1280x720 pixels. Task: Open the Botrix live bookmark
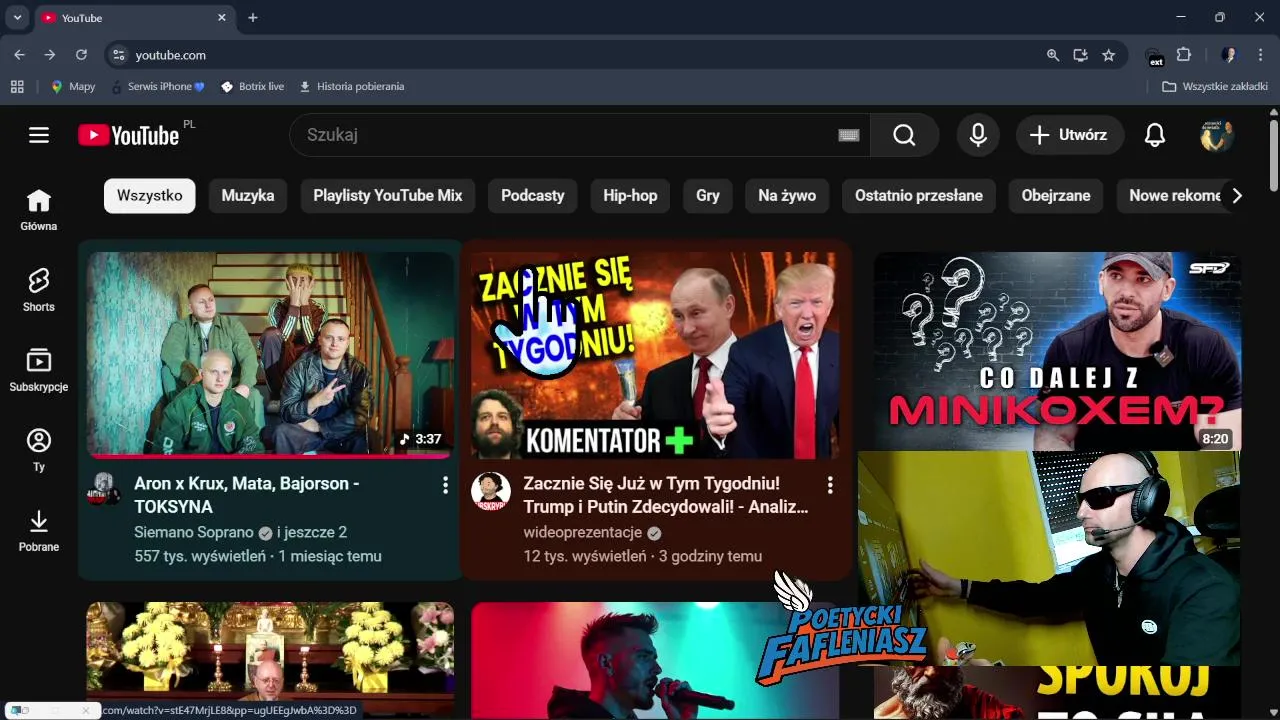click(x=252, y=86)
